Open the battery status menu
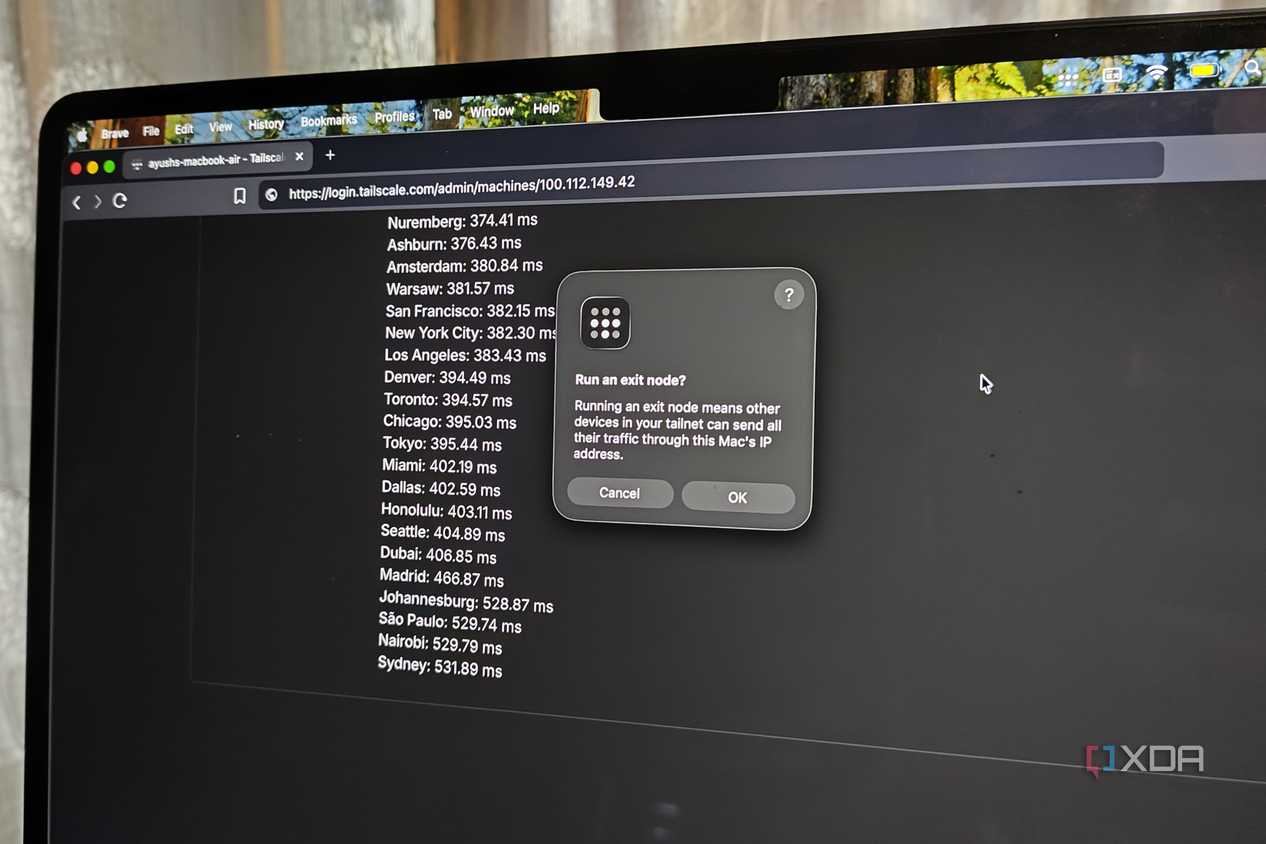Image resolution: width=1266 pixels, height=844 pixels. point(1204,71)
